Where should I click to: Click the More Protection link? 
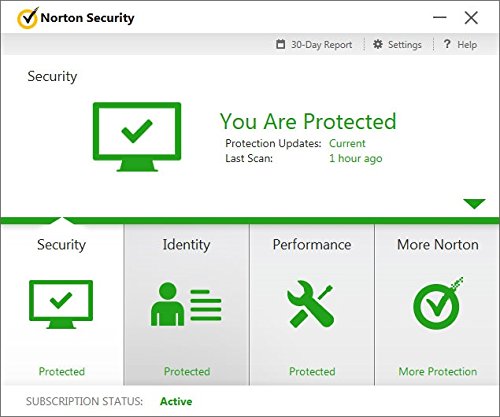point(438,371)
